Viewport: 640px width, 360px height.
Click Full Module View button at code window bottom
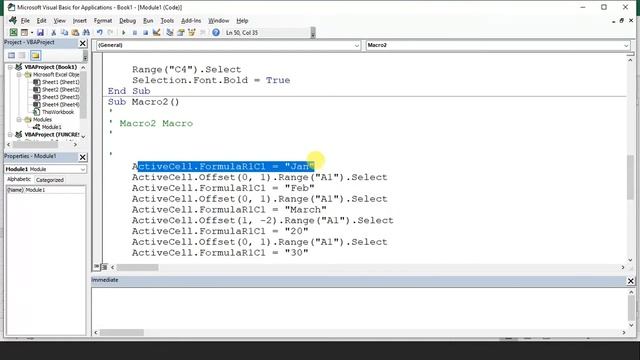(104, 267)
